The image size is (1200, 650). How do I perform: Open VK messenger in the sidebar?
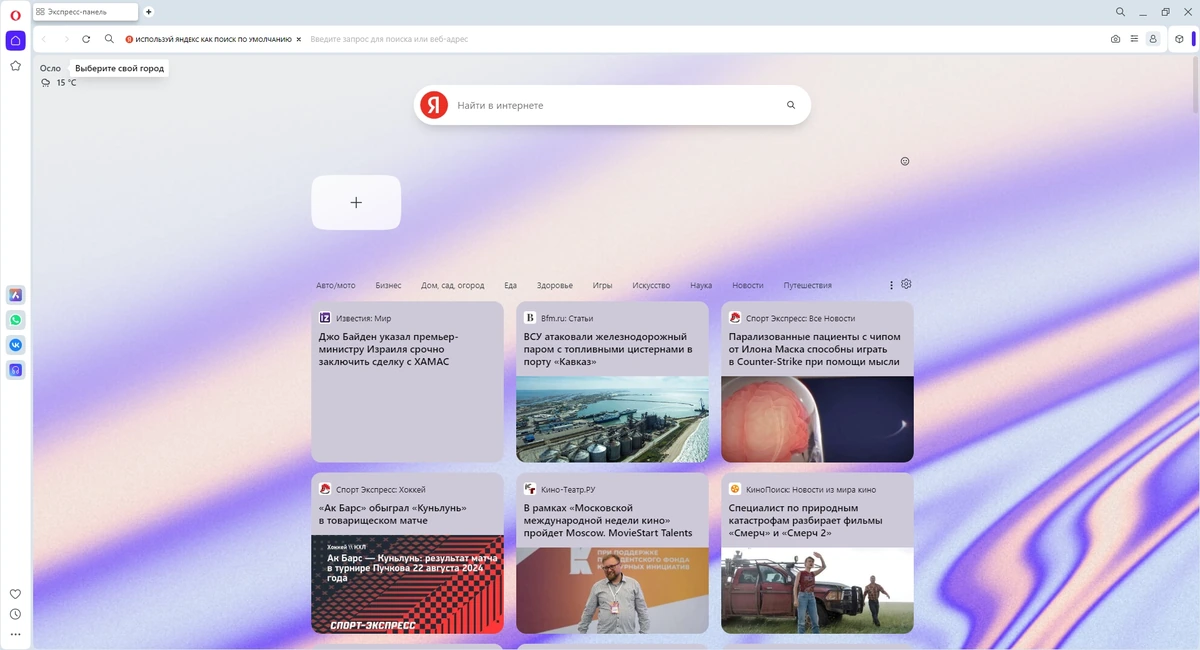coord(15,345)
